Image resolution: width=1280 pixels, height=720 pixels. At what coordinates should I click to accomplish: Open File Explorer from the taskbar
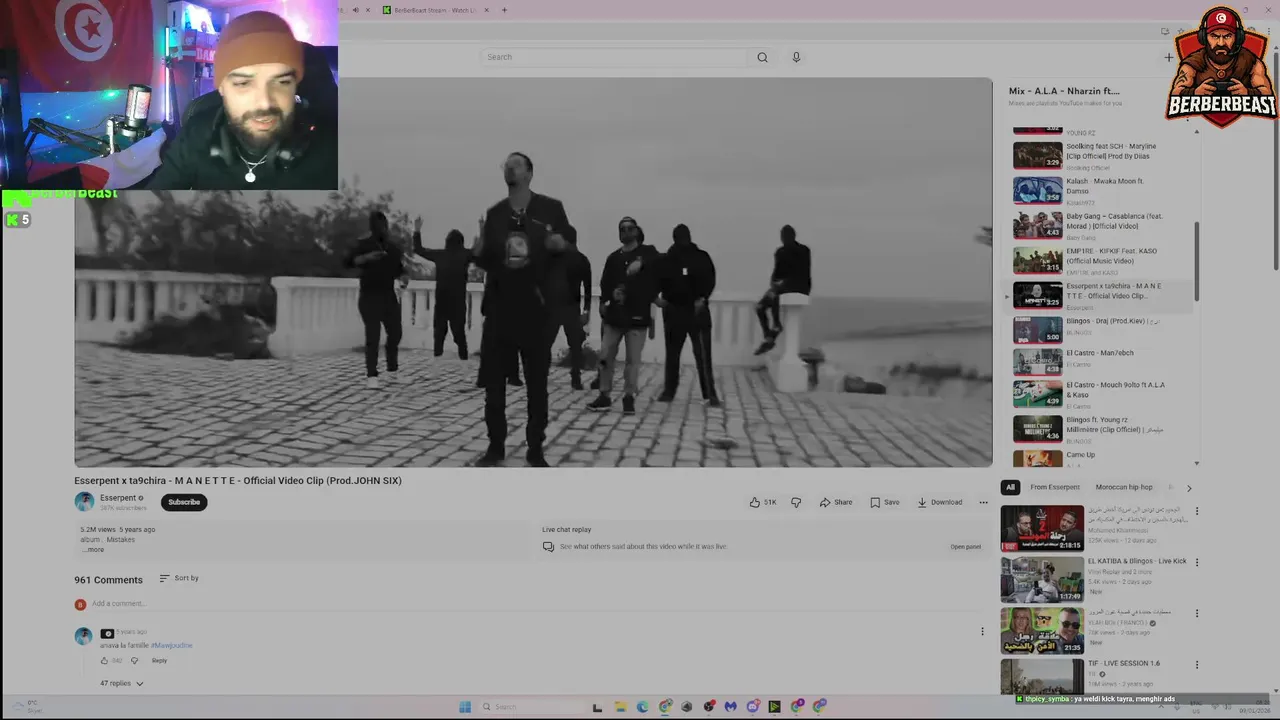click(620, 706)
